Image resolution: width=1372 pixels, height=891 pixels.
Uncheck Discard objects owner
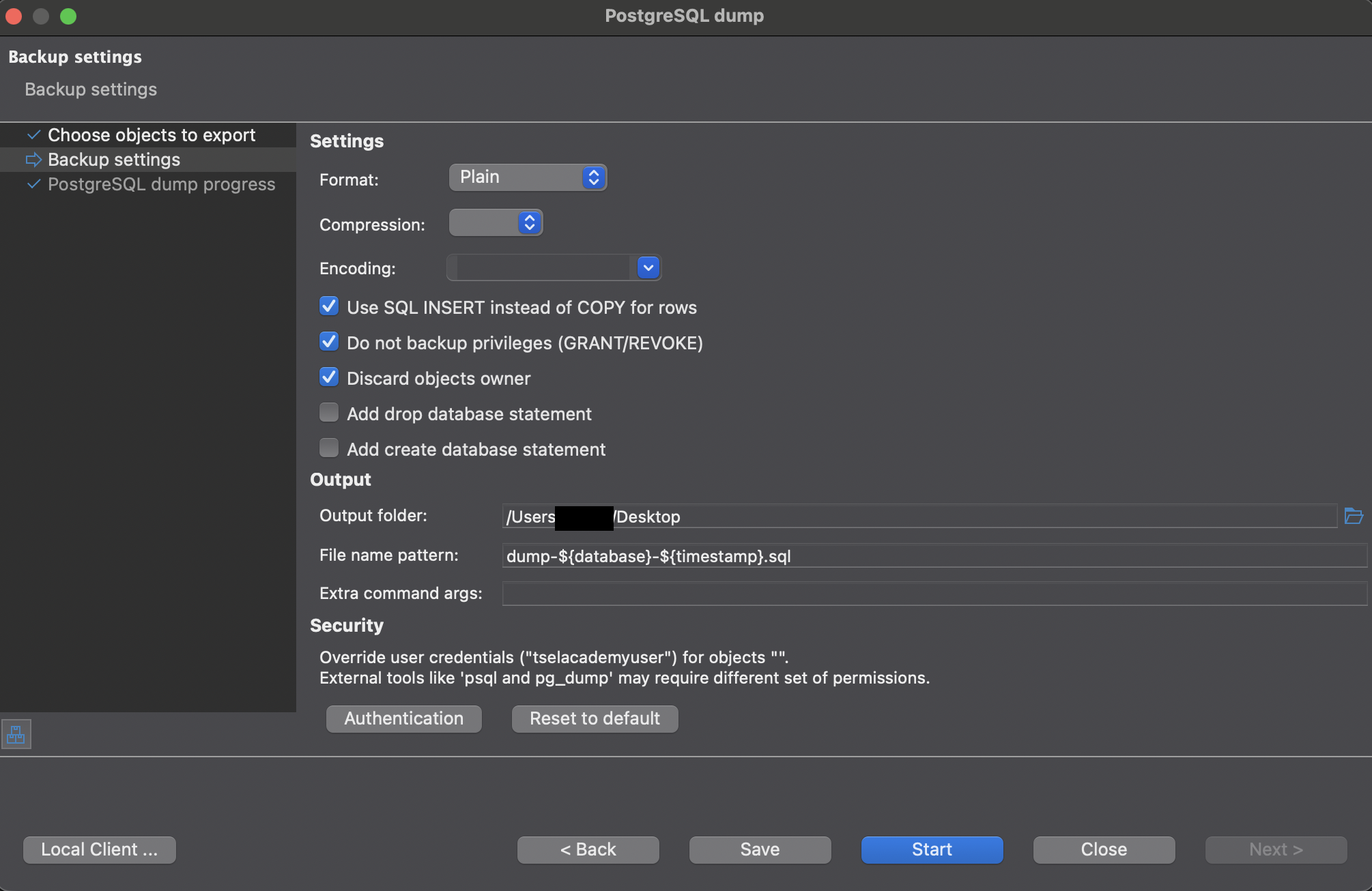click(329, 377)
